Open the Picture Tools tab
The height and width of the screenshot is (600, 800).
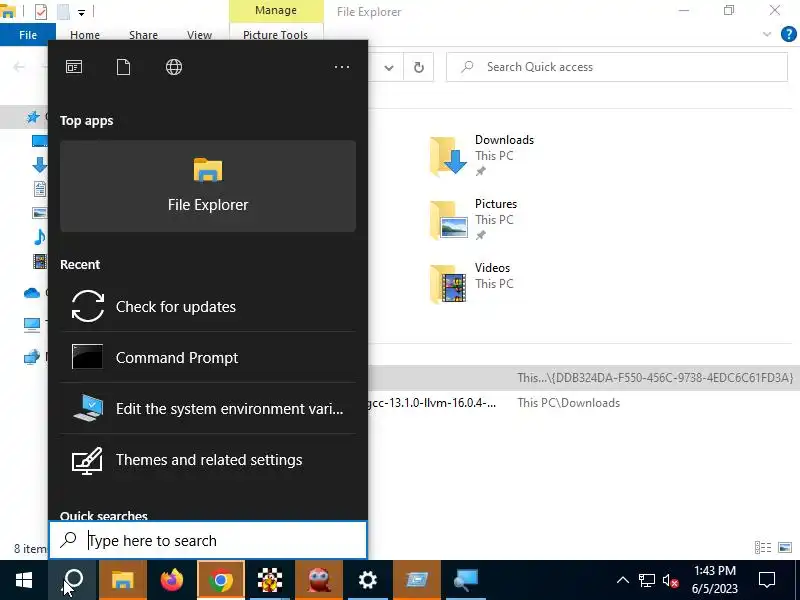point(276,35)
